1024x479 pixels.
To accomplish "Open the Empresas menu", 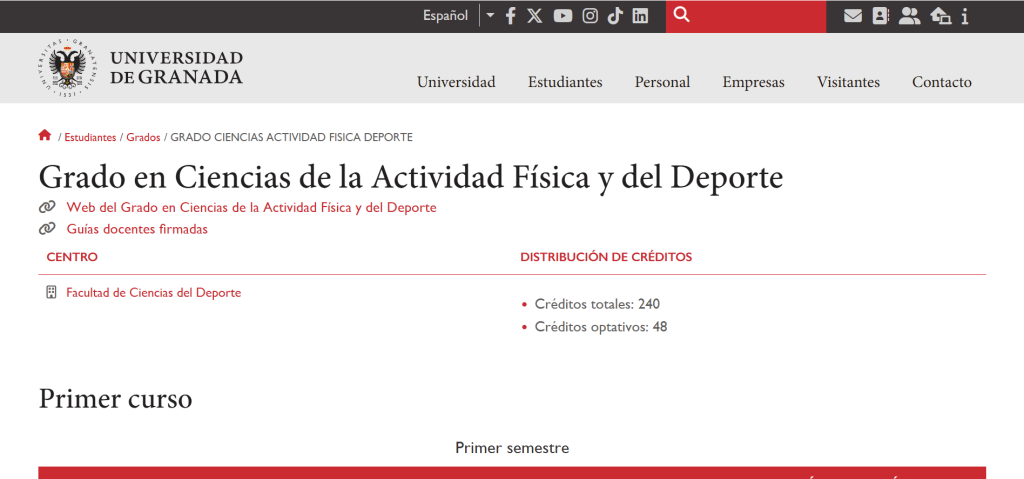I will pyautogui.click(x=753, y=82).
